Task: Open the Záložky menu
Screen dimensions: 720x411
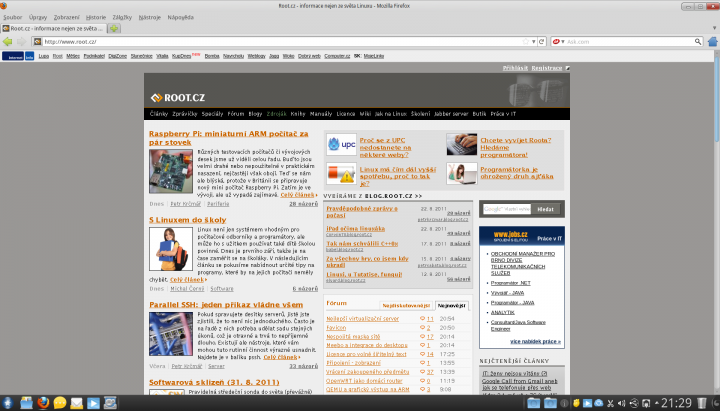Action: (122, 17)
